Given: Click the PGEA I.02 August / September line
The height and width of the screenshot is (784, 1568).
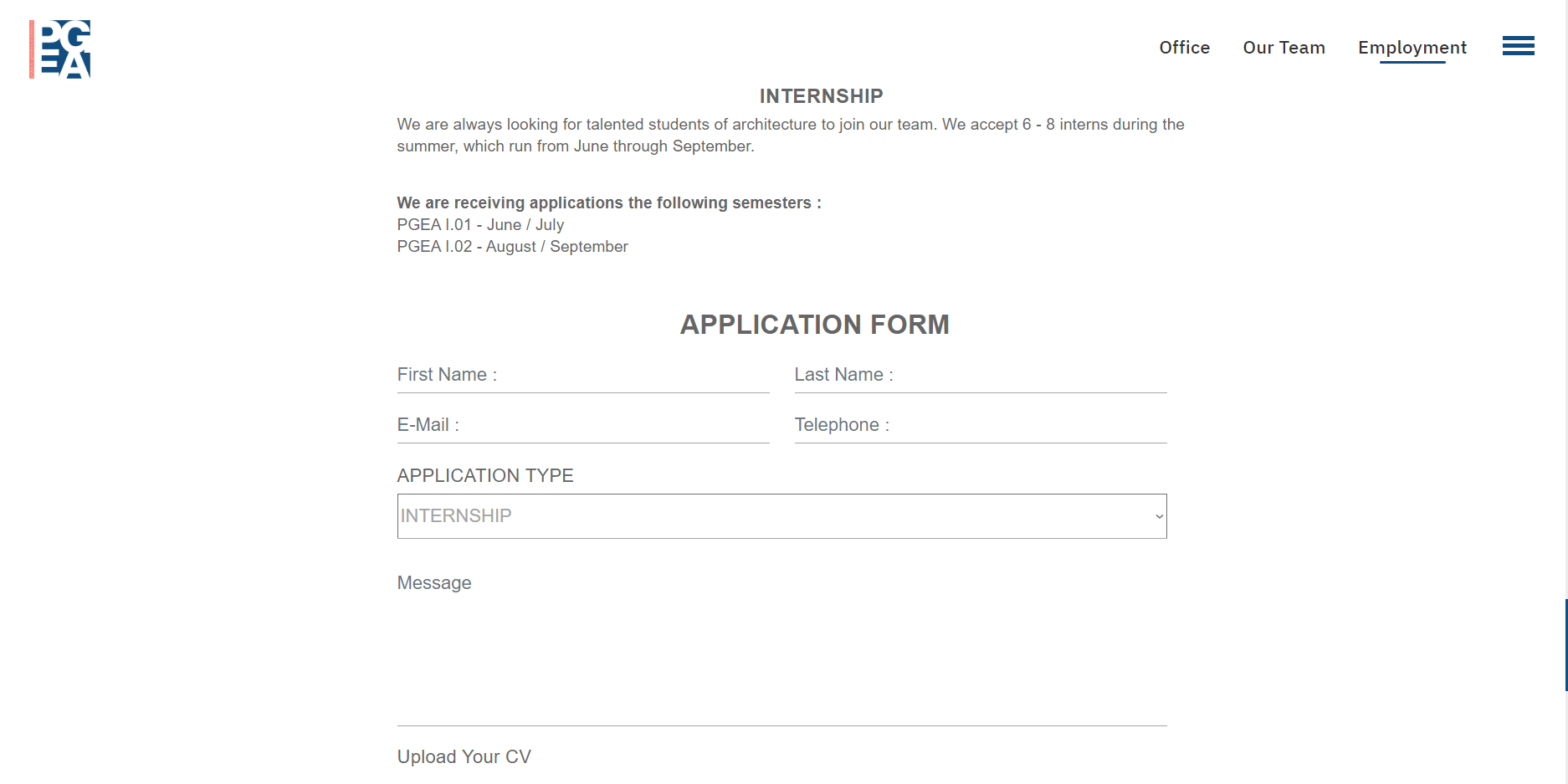Looking at the screenshot, I should coord(512,247).
